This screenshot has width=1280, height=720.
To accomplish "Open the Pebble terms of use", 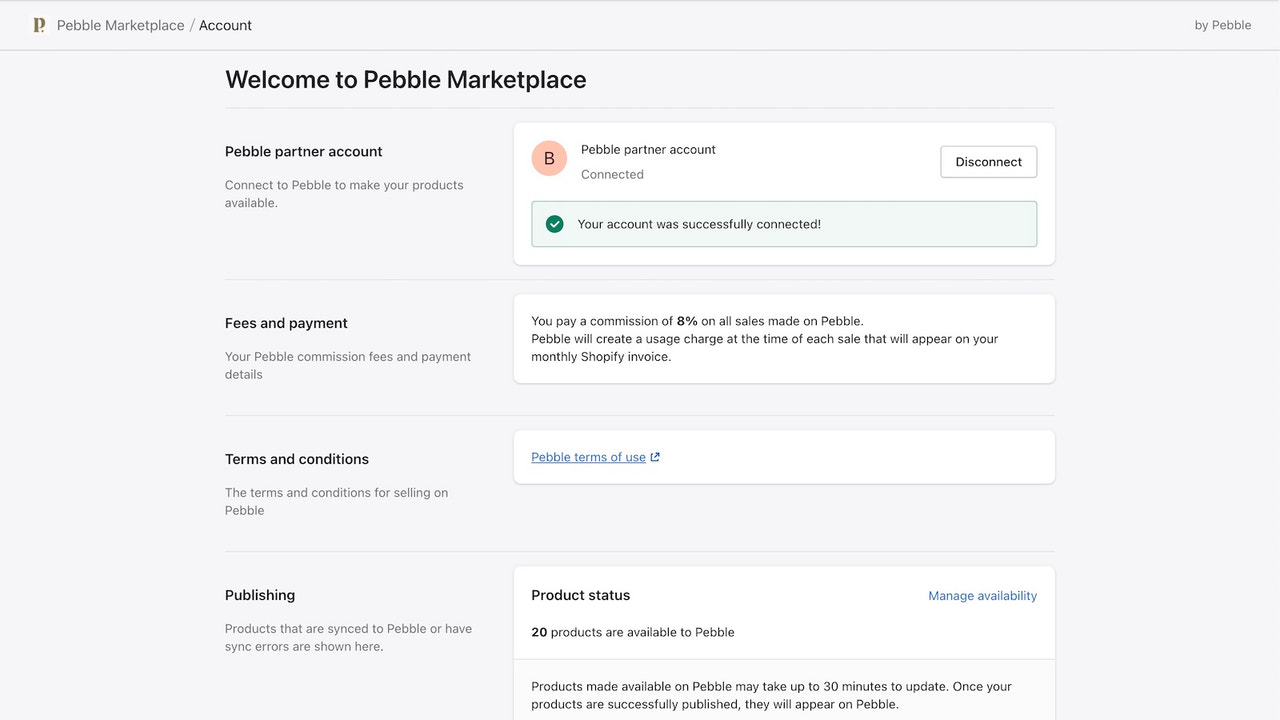I will [588, 456].
